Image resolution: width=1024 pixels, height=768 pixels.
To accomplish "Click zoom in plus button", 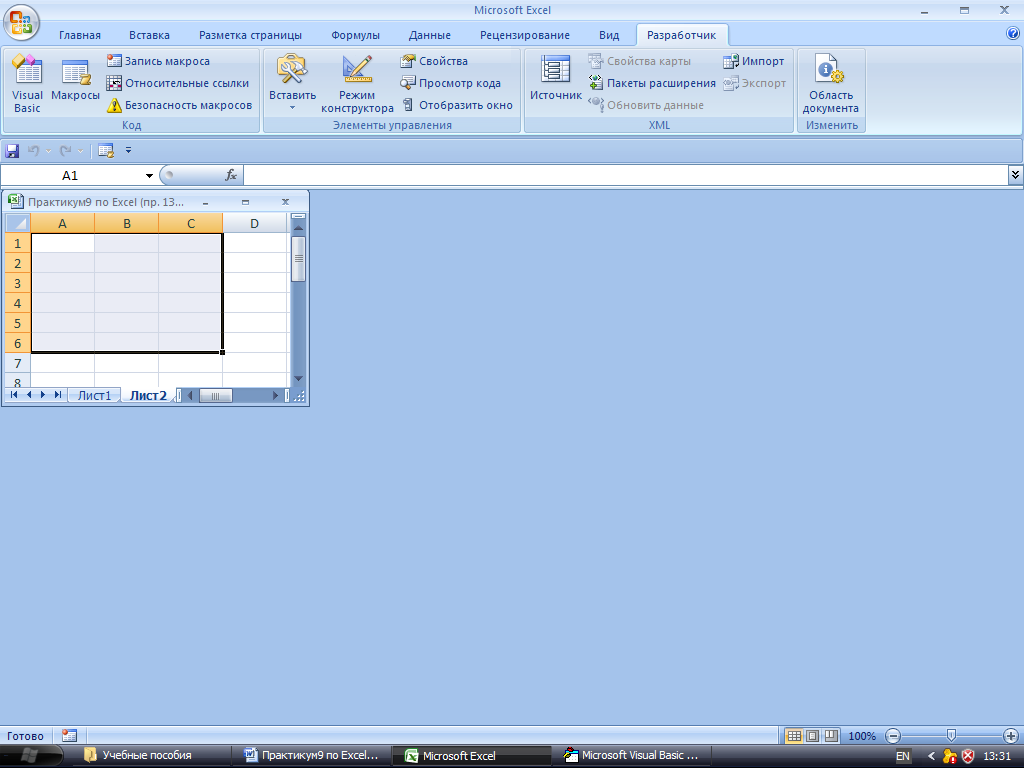I will [x=1010, y=736].
